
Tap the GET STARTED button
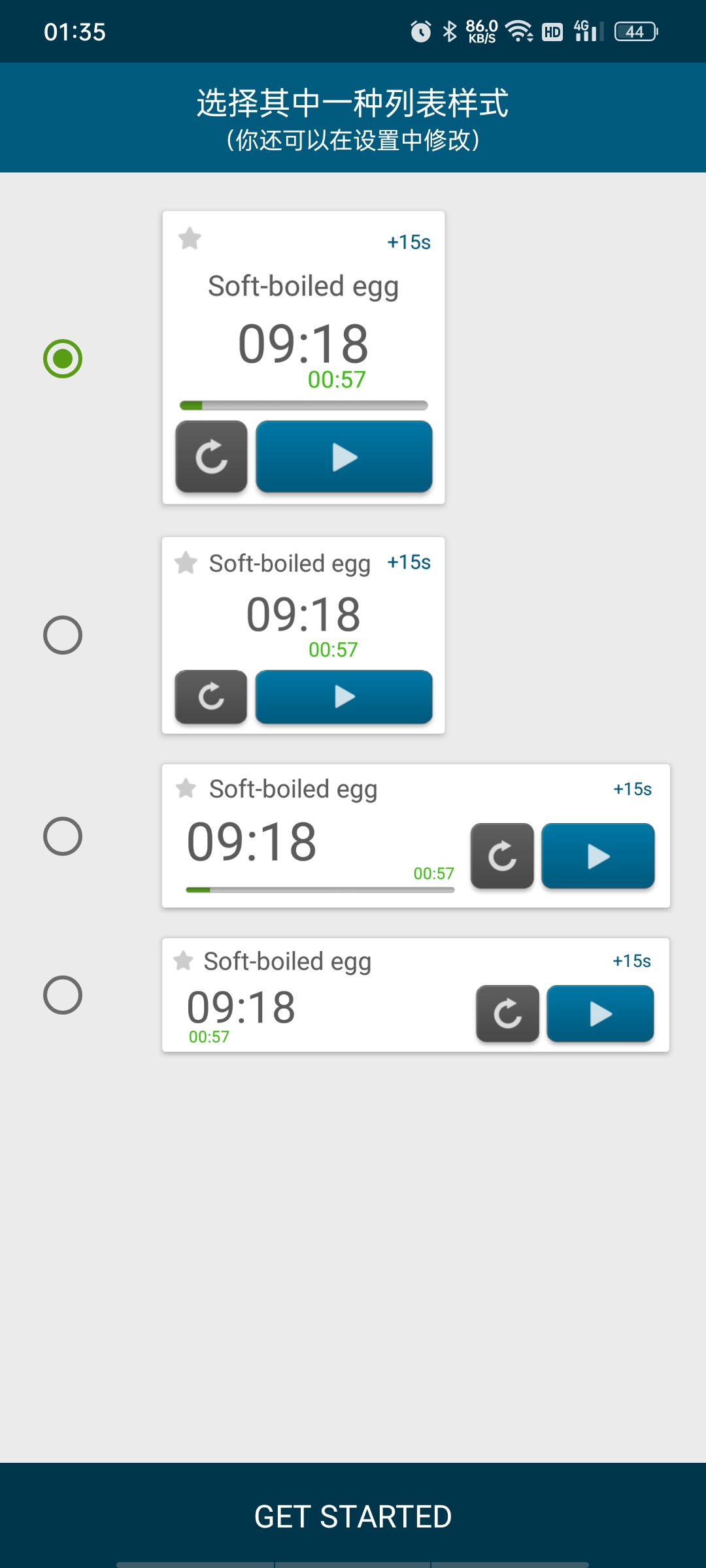[353, 1516]
